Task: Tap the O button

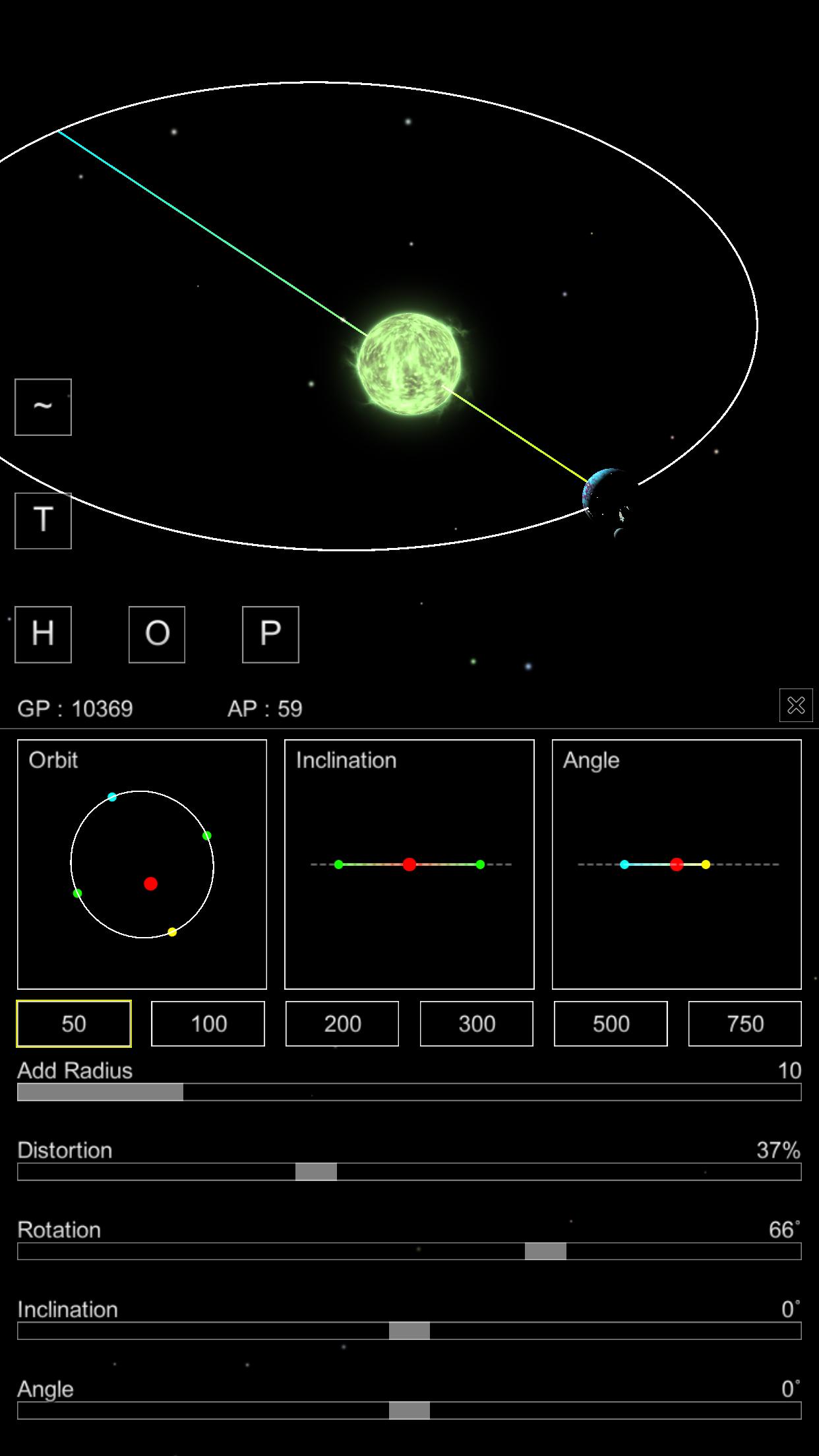Action: 157,634
